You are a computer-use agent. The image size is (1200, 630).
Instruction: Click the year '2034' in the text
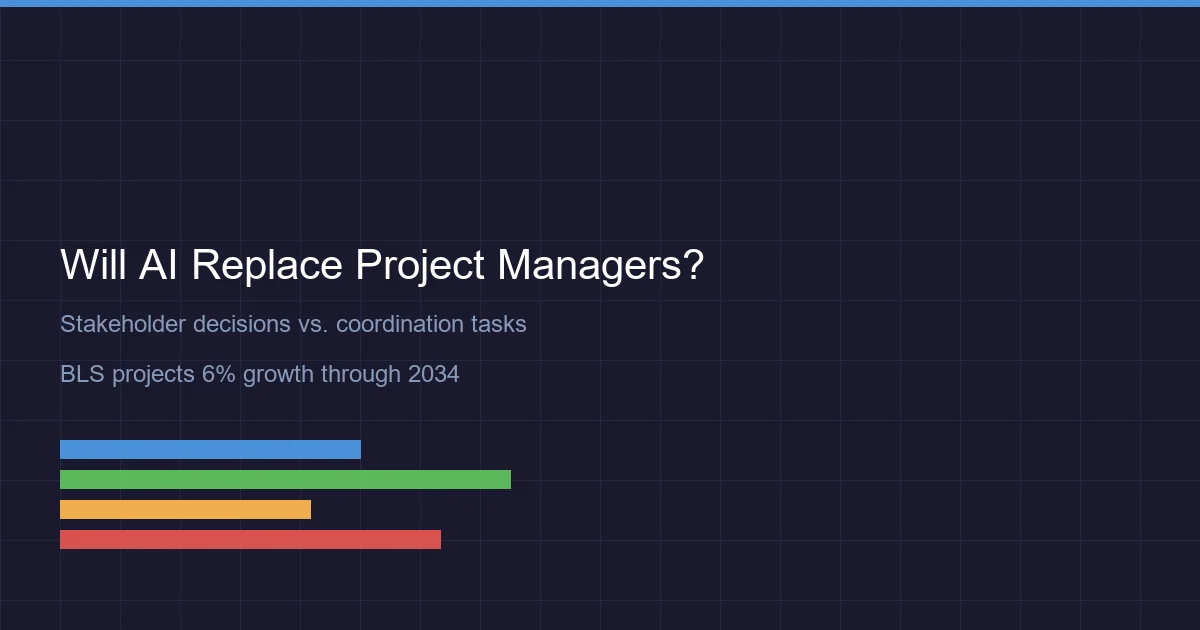(x=434, y=374)
